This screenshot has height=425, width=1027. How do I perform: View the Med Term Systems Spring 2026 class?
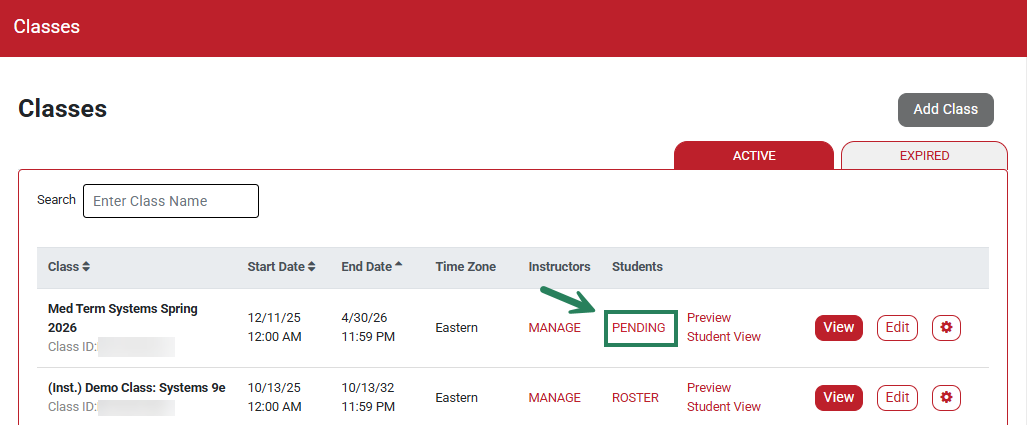click(839, 327)
